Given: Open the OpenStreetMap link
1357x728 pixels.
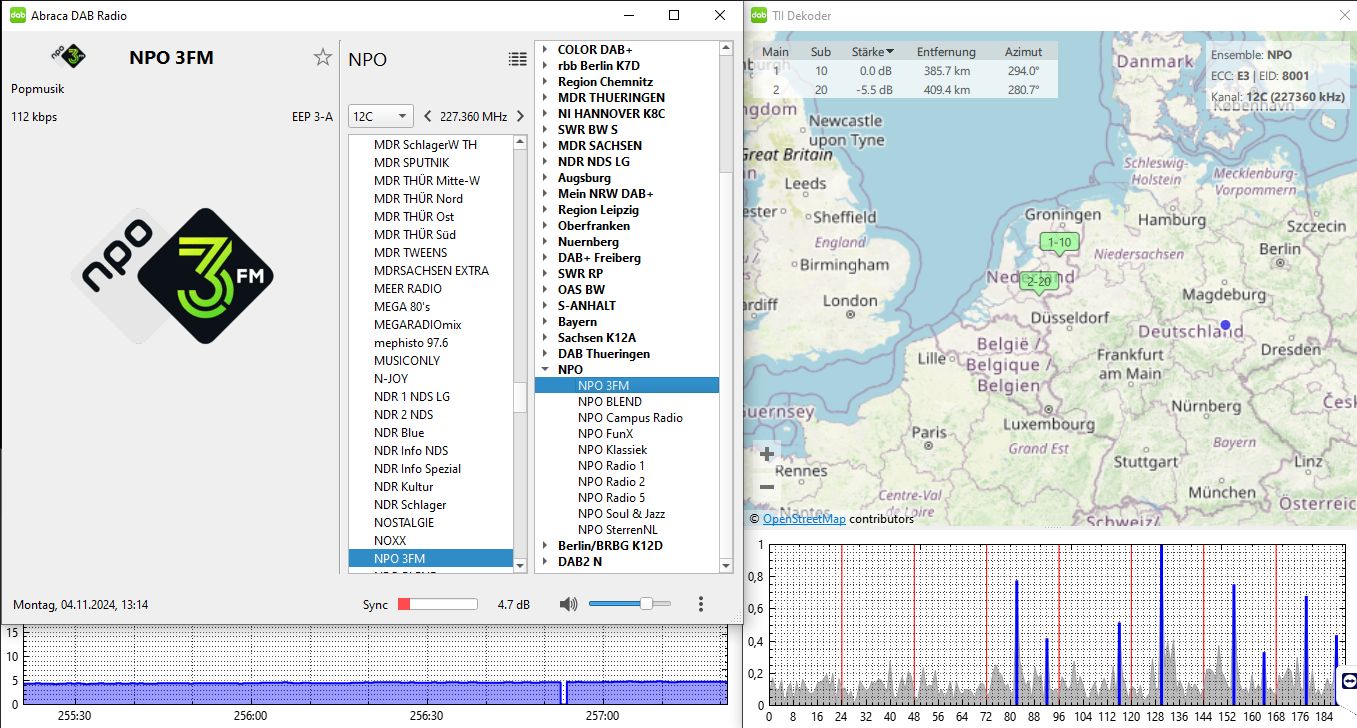Looking at the screenshot, I should (804, 519).
